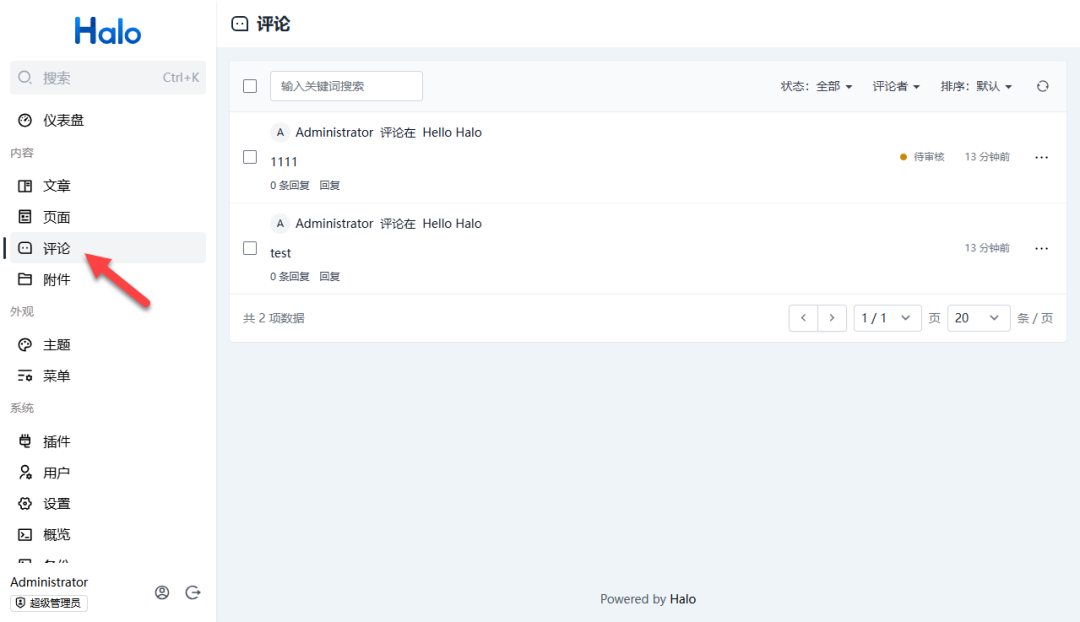Go to the previous page of comments
Viewport: 1080px width, 622px height.
(803, 318)
